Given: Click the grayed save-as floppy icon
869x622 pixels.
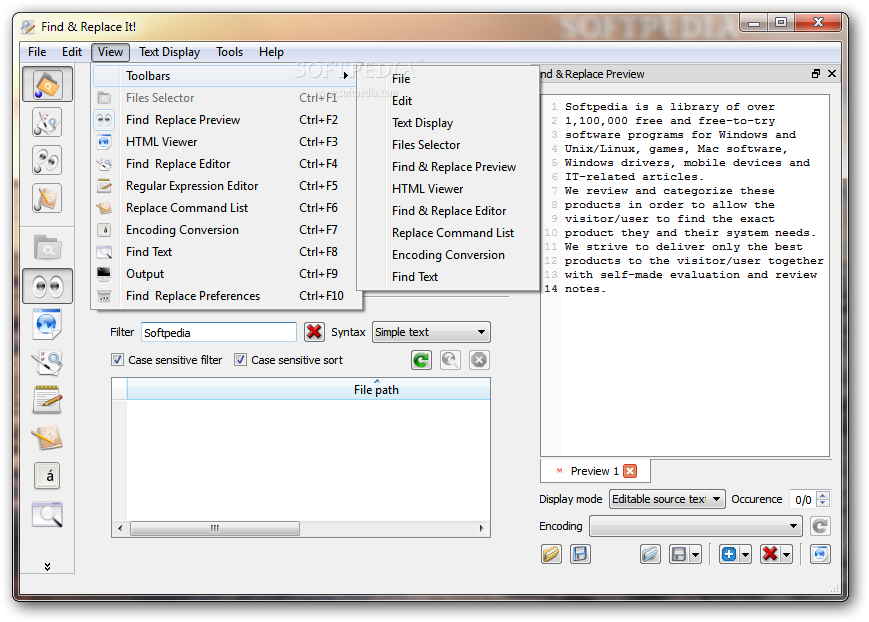Looking at the screenshot, I should pyautogui.click(x=679, y=554).
